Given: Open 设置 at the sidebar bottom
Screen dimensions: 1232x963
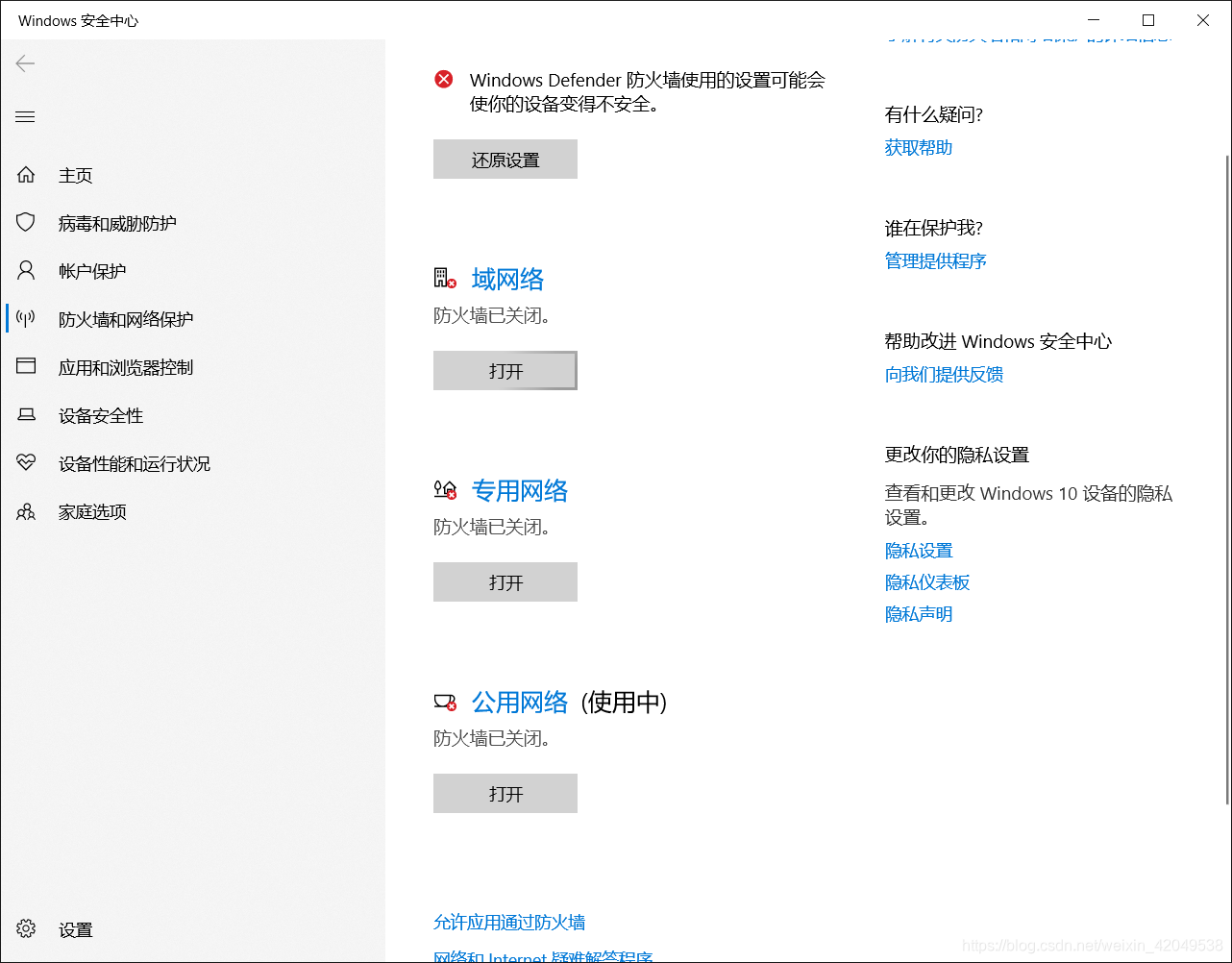Looking at the screenshot, I should pos(76,929).
